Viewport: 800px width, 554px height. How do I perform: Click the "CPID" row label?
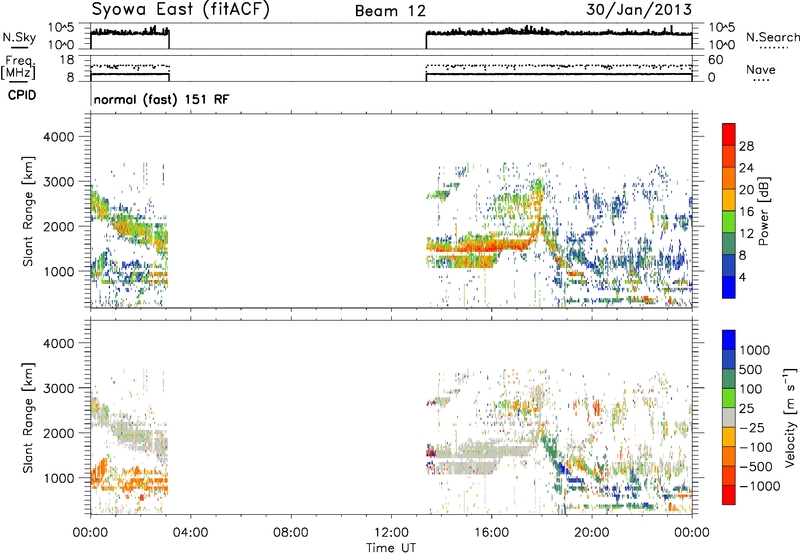22,95
